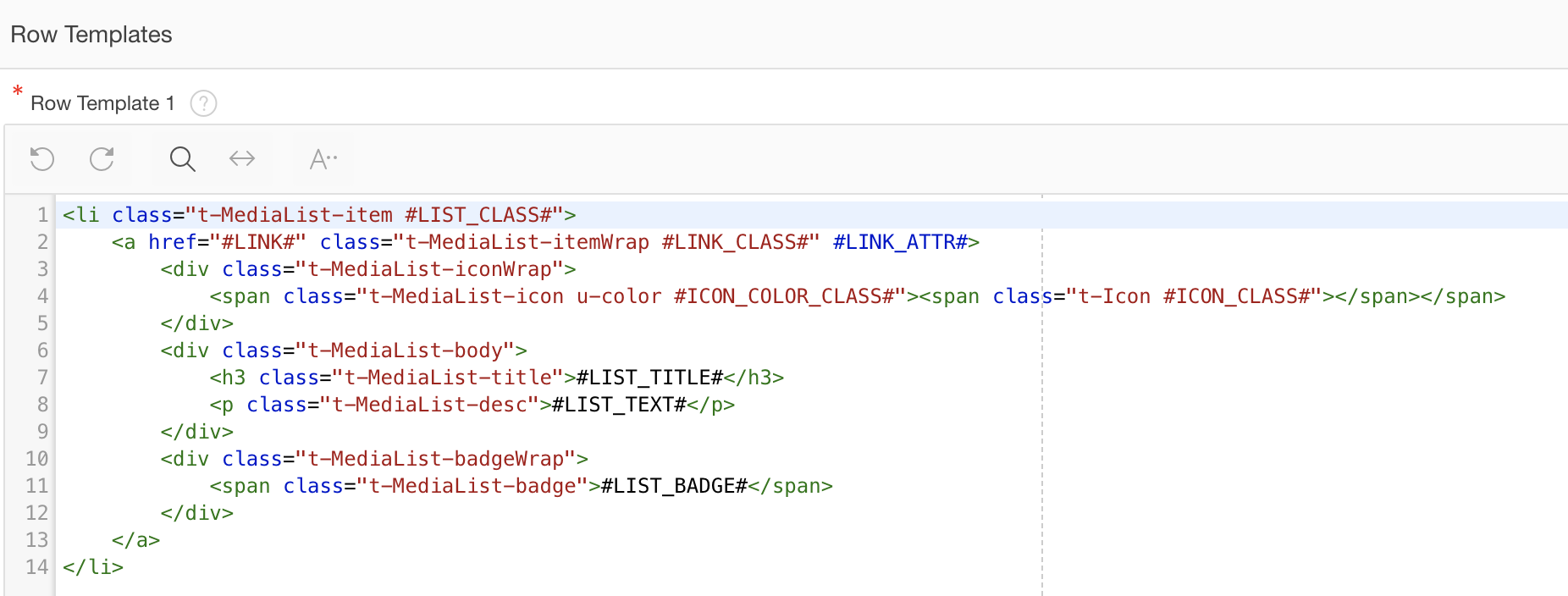
Task: Click the closing </div> on line 12
Action: pyautogui.click(x=197, y=513)
